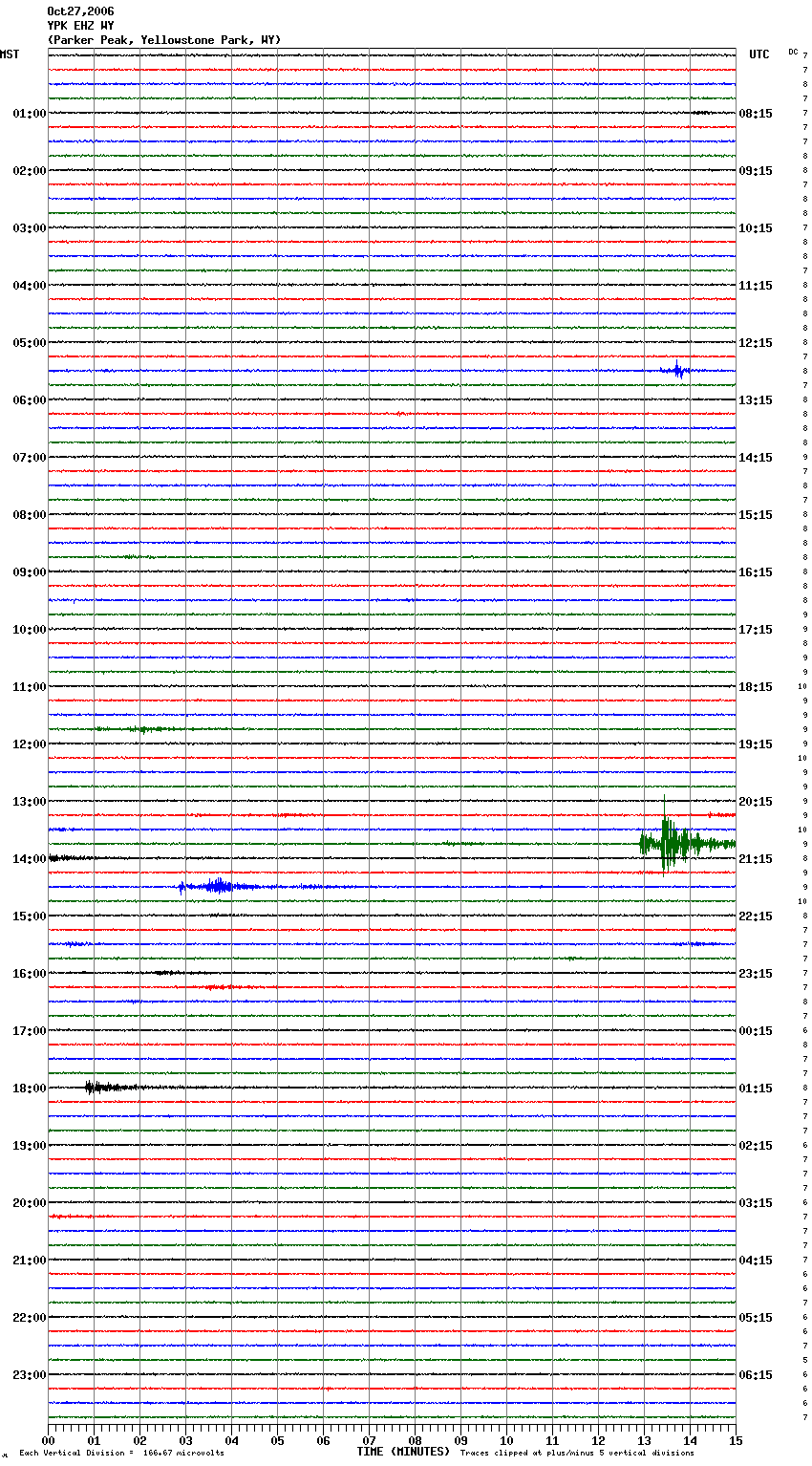Select the "19:00" MST time label
Image resolution: width=812 pixels, height=1466 pixels.
(x=30, y=1146)
